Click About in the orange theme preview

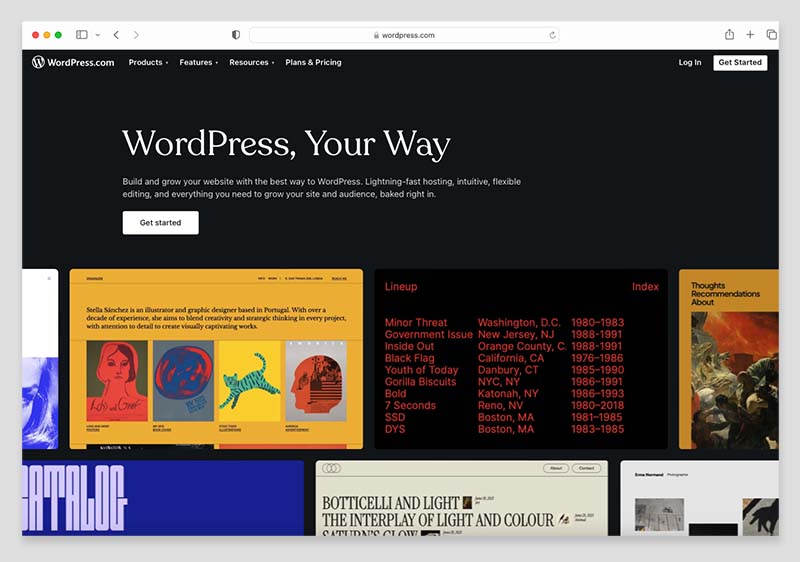(x=702, y=302)
